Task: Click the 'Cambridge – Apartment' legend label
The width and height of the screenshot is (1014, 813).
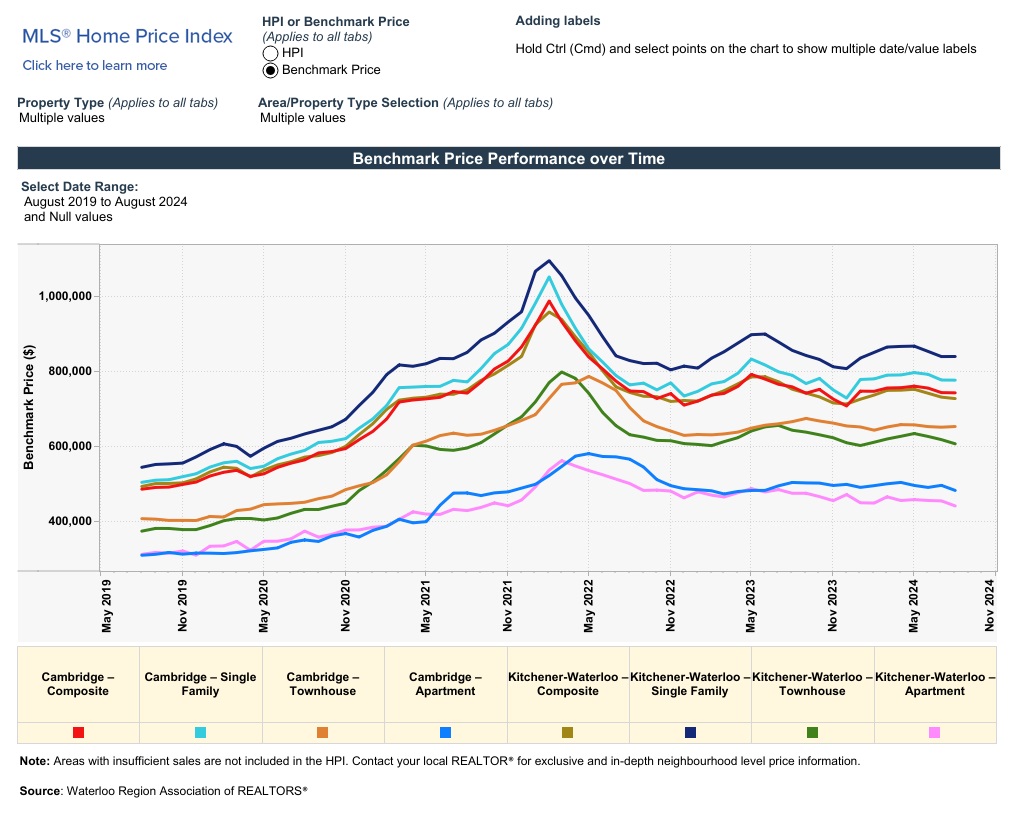Action: [x=445, y=684]
